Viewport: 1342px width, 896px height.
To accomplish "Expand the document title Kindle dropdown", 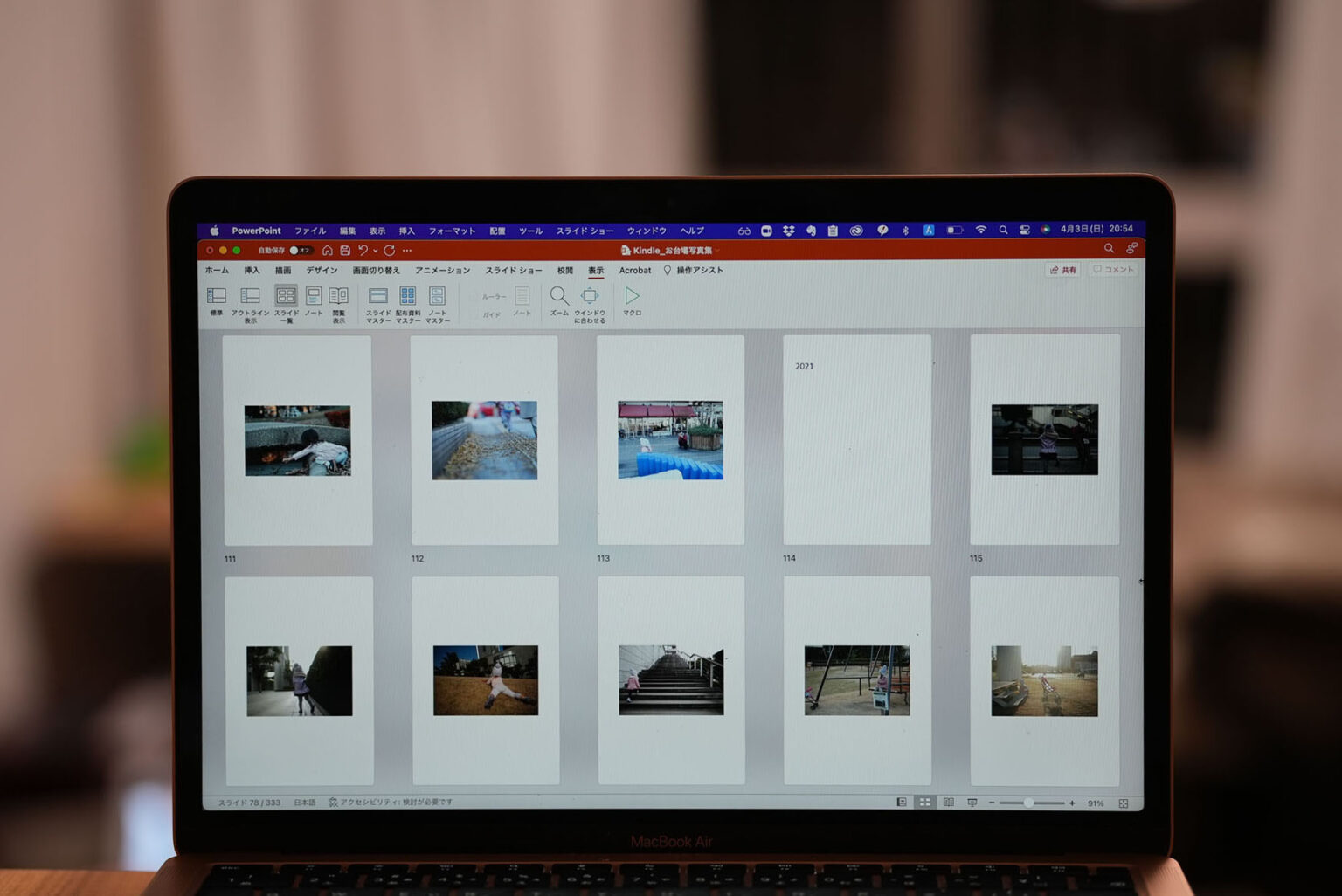I will [x=718, y=251].
